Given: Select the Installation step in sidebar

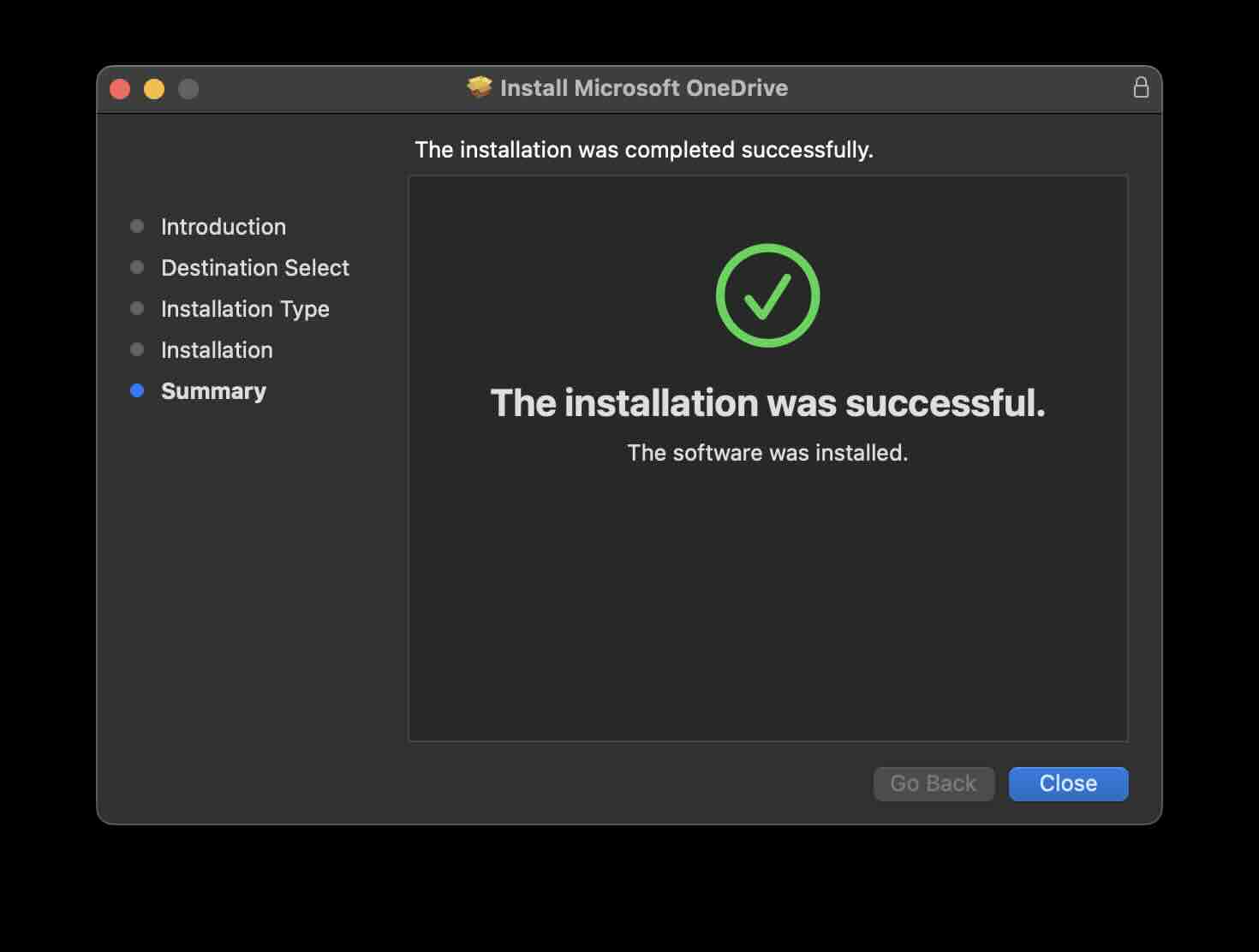Looking at the screenshot, I should (217, 349).
